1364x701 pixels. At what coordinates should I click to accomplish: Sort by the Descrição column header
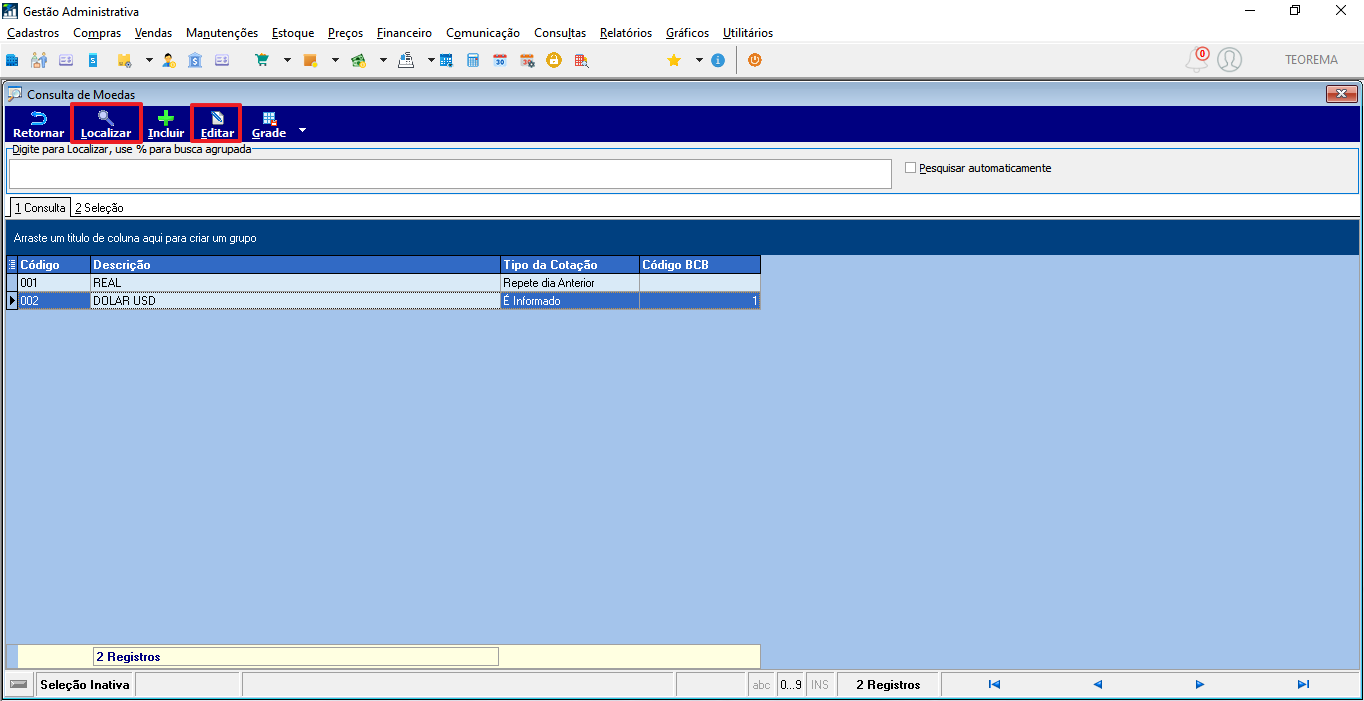coord(295,265)
